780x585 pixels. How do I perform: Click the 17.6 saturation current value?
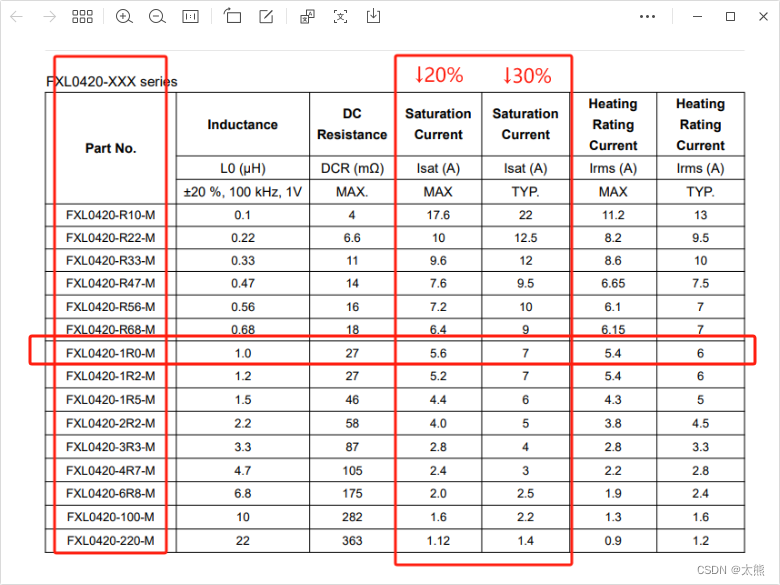(438, 215)
